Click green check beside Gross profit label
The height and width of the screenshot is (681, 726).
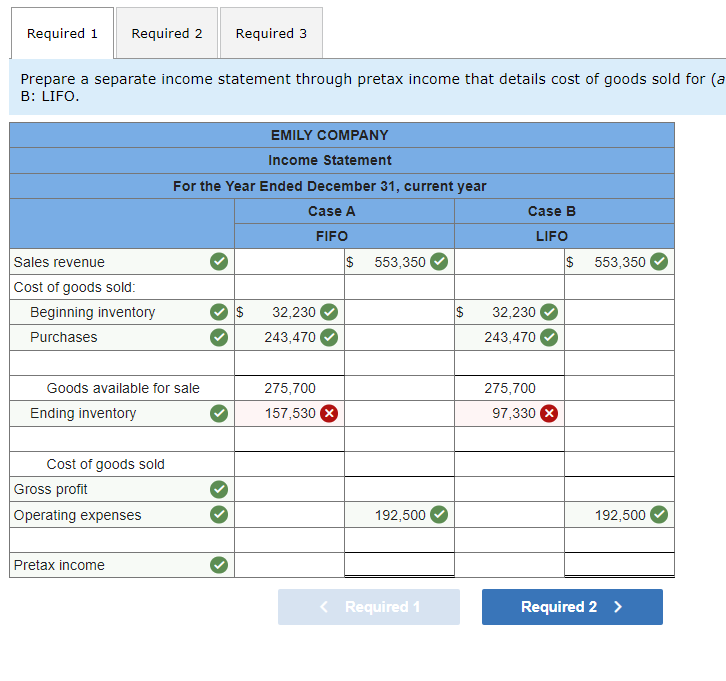click(219, 489)
